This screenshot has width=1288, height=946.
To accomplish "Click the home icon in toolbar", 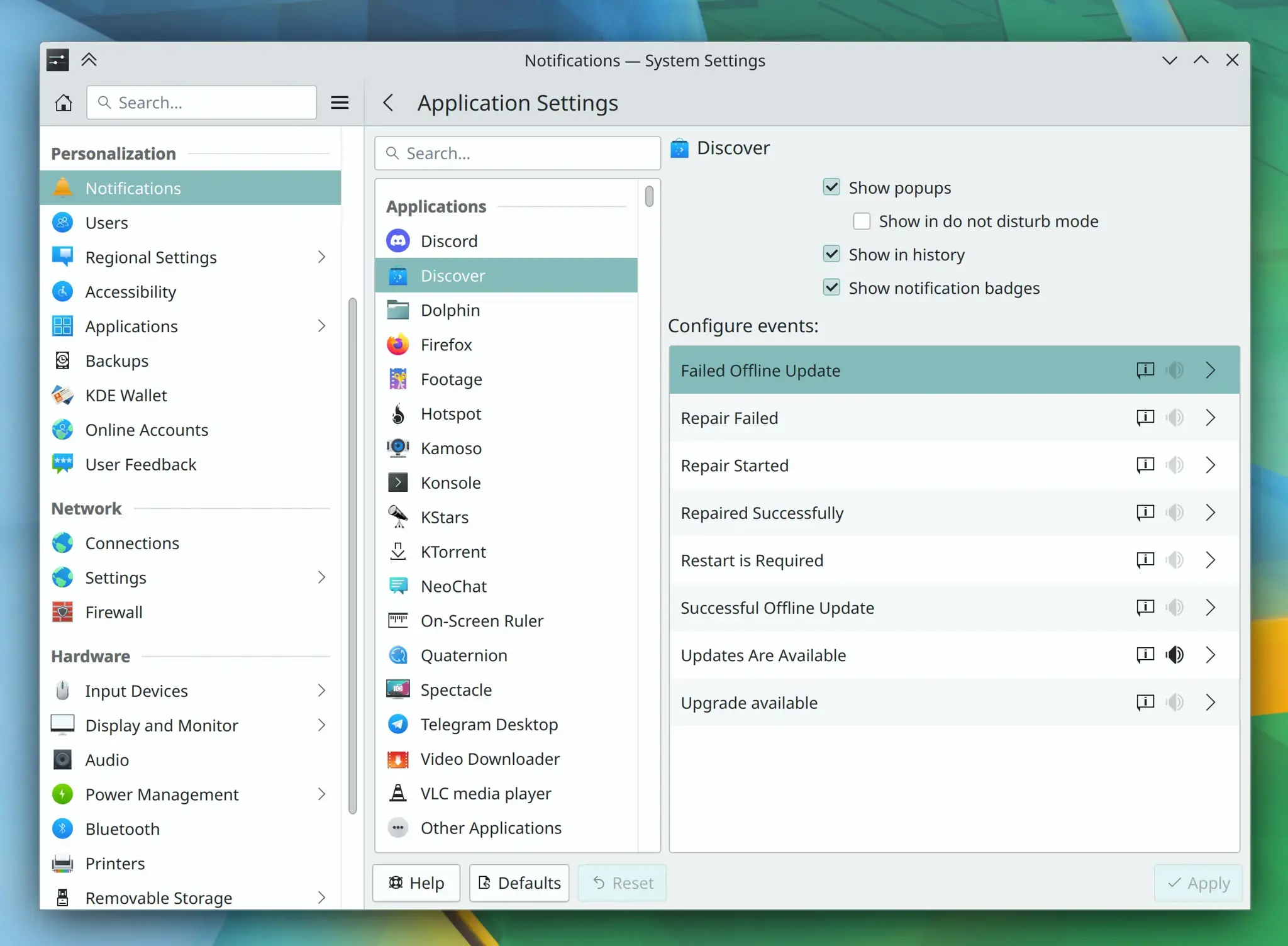I will pos(64,103).
